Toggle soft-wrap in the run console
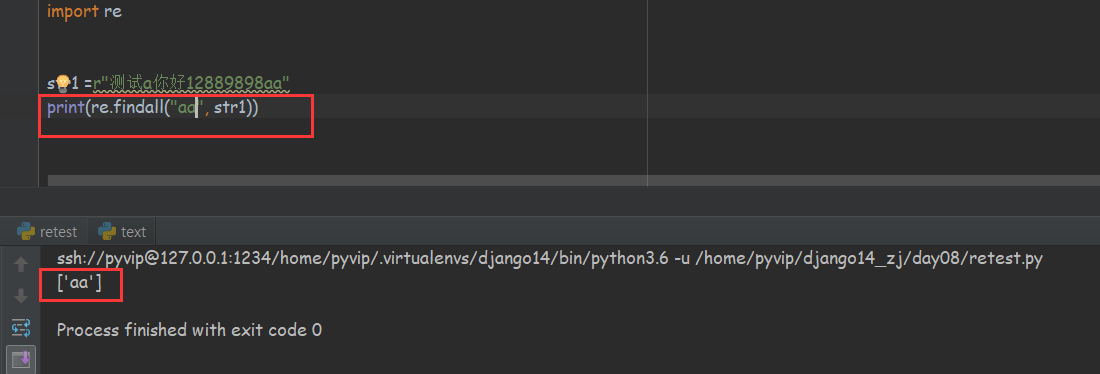 tap(21, 327)
